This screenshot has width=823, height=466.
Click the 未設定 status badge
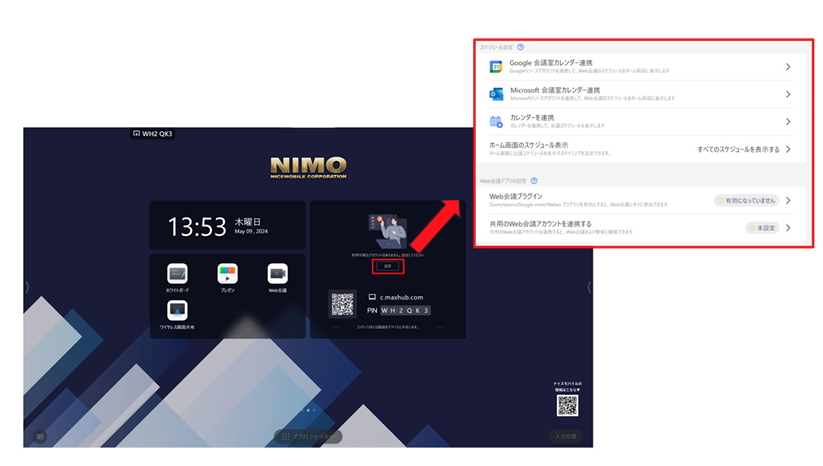coord(762,228)
